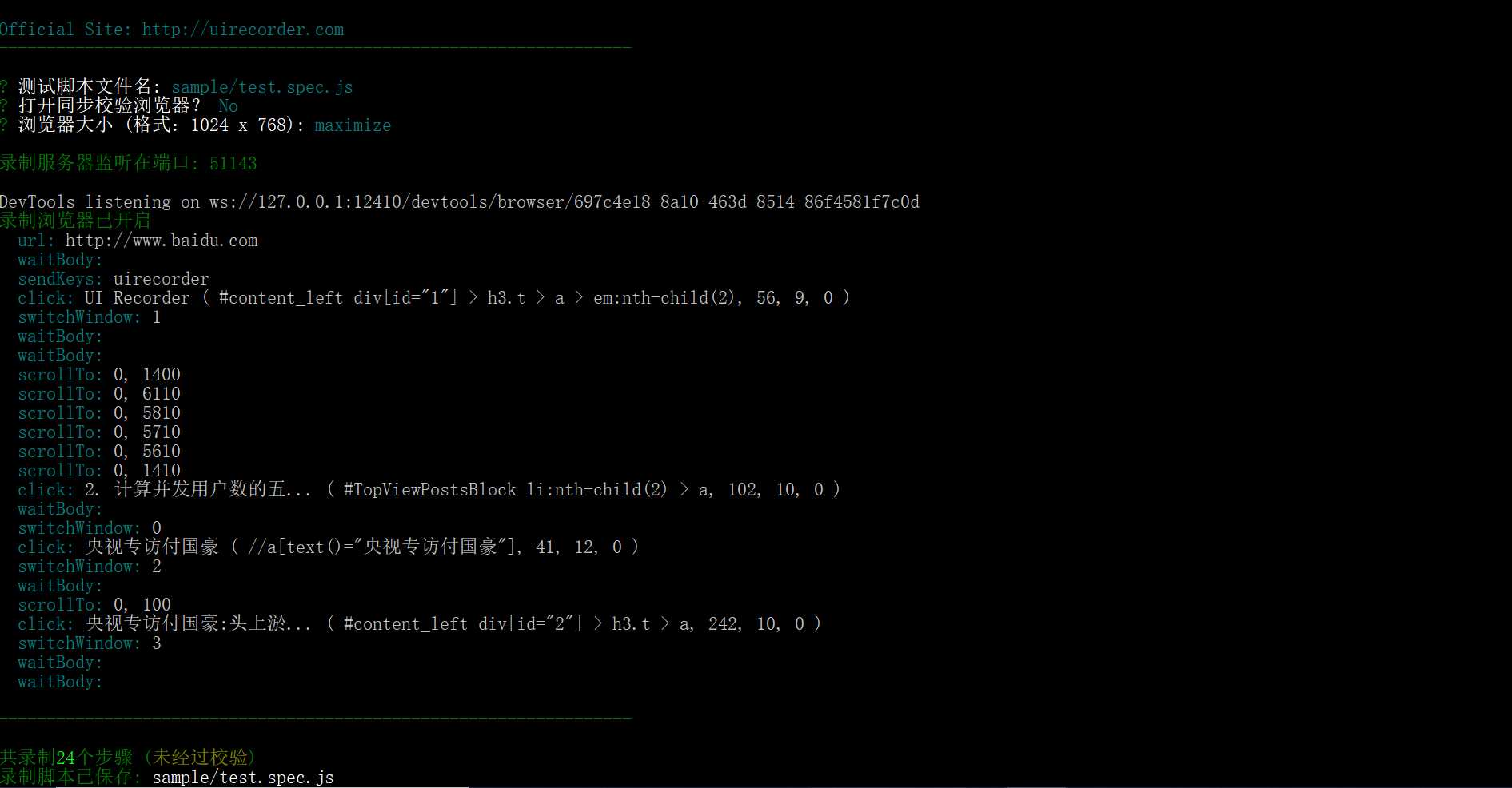1512x788 pixels.
Task: Click the 'switchWindow: 0' line
Action: [x=90, y=528]
